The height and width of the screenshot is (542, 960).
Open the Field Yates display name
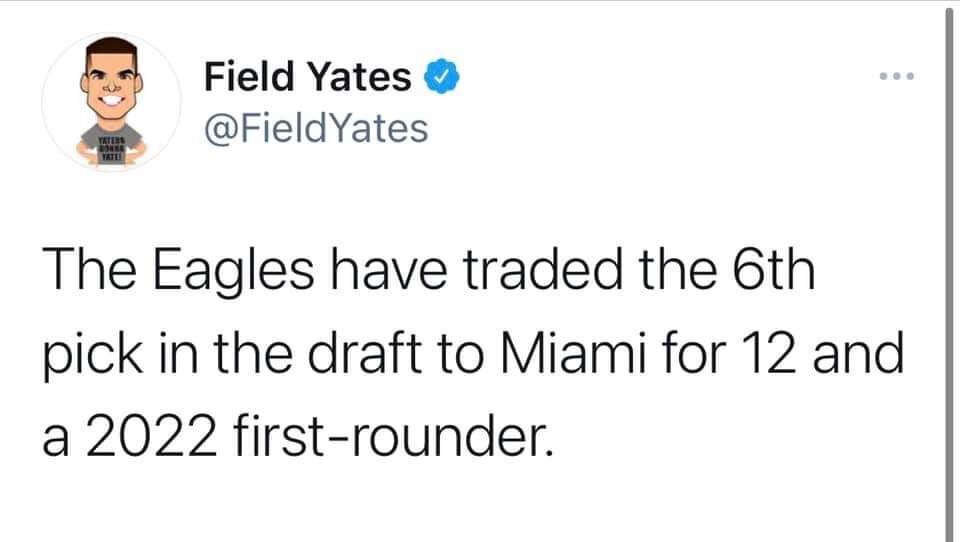point(308,77)
